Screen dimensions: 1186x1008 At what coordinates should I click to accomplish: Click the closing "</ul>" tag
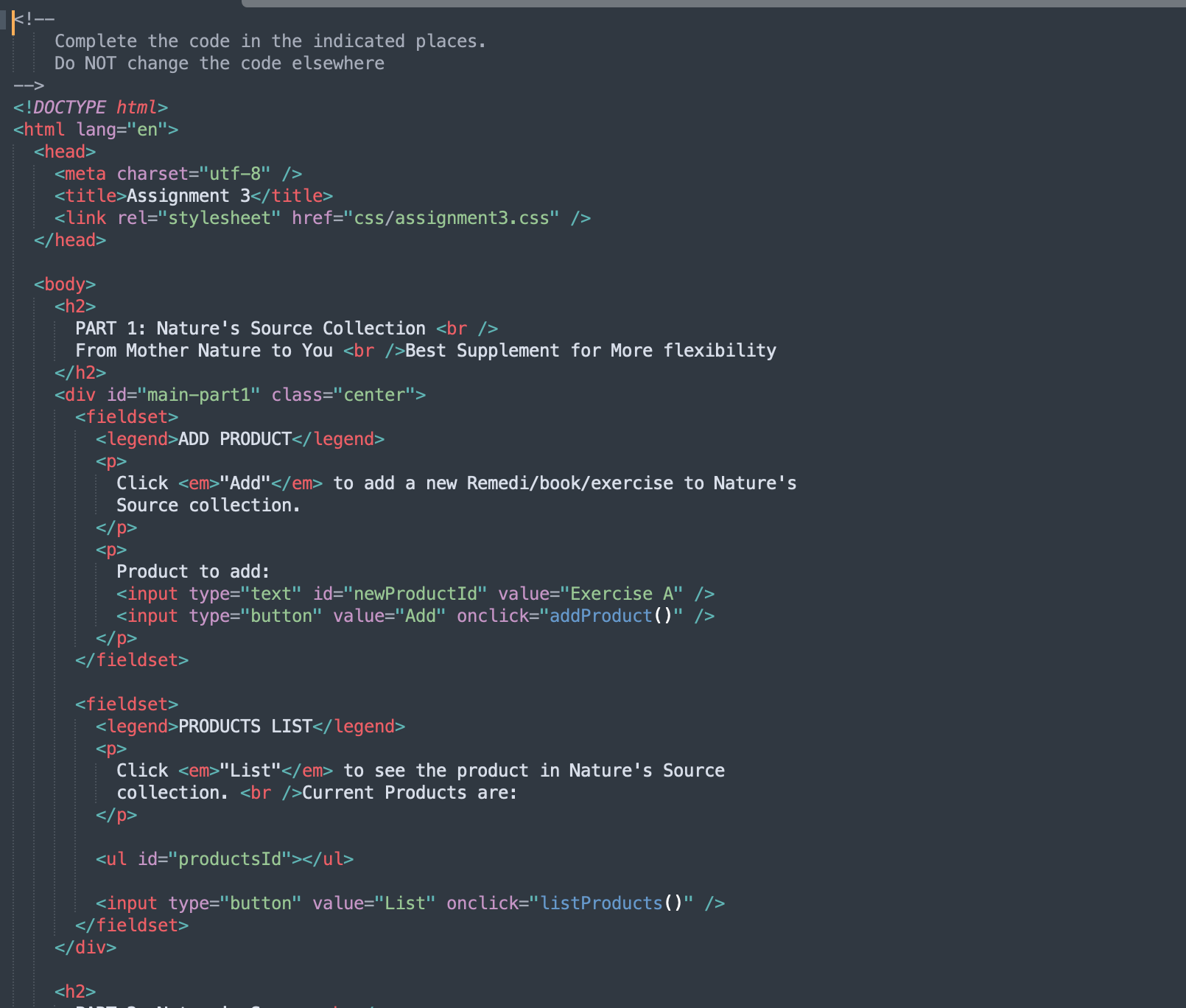[328, 859]
